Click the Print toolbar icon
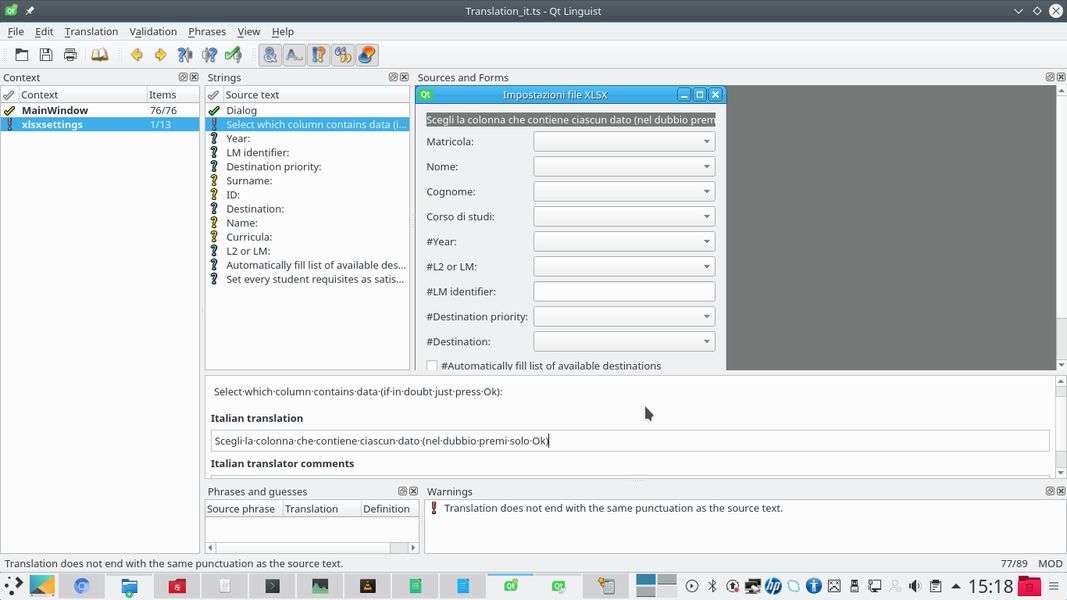 click(x=70, y=55)
